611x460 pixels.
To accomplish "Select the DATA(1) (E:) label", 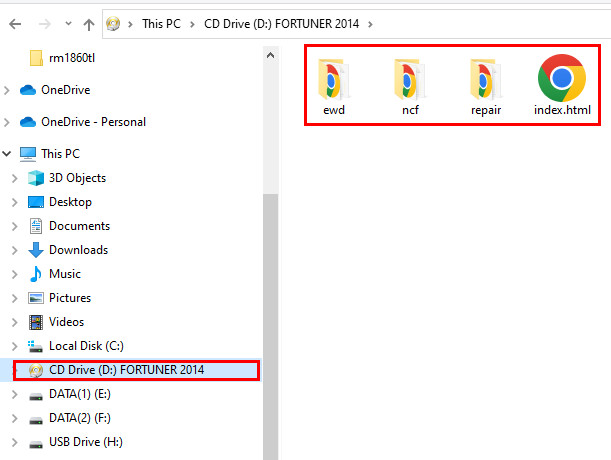I will coord(80,394).
